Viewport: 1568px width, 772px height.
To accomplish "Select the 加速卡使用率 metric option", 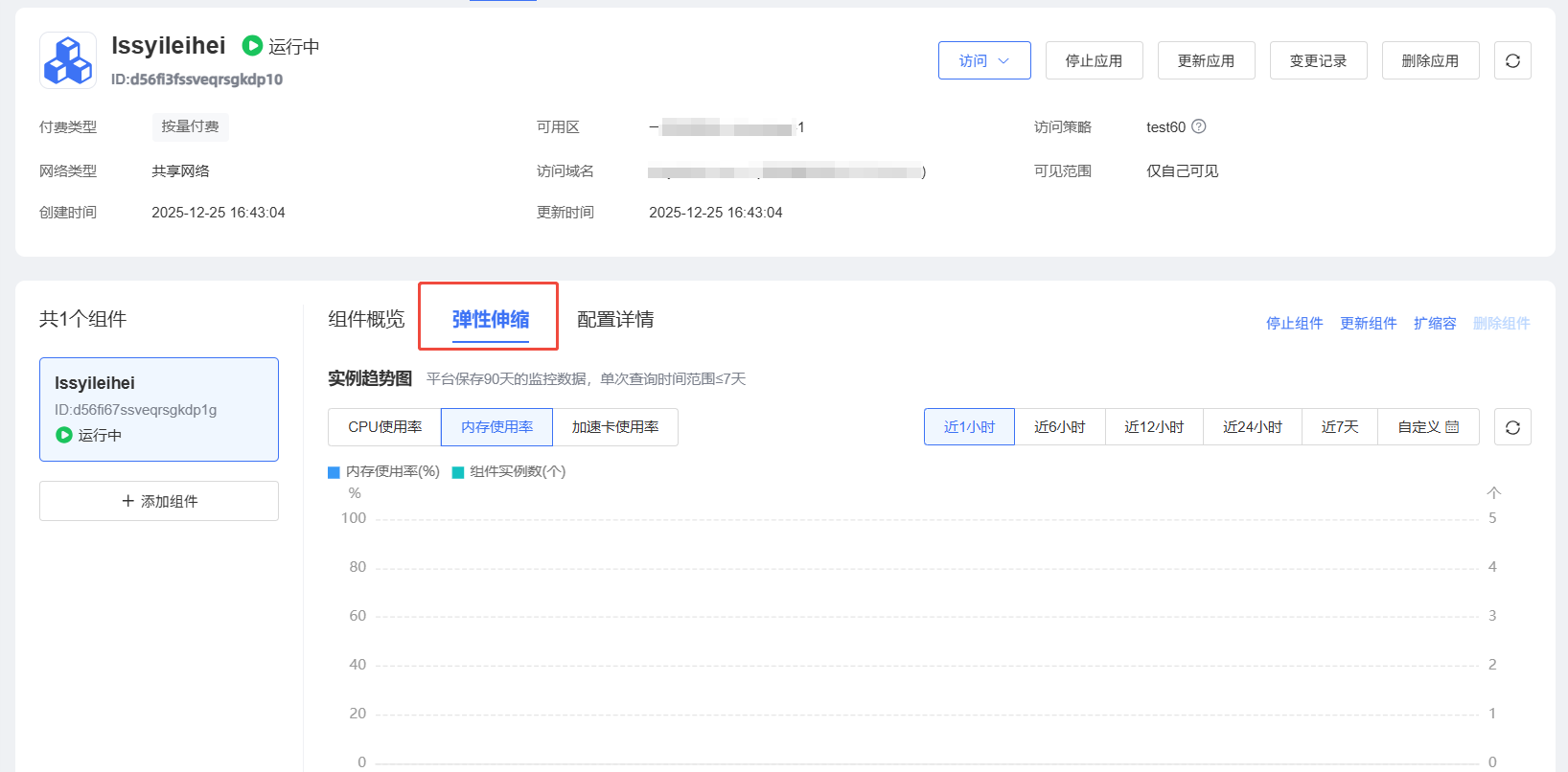I will pyautogui.click(x=615, y=427).
